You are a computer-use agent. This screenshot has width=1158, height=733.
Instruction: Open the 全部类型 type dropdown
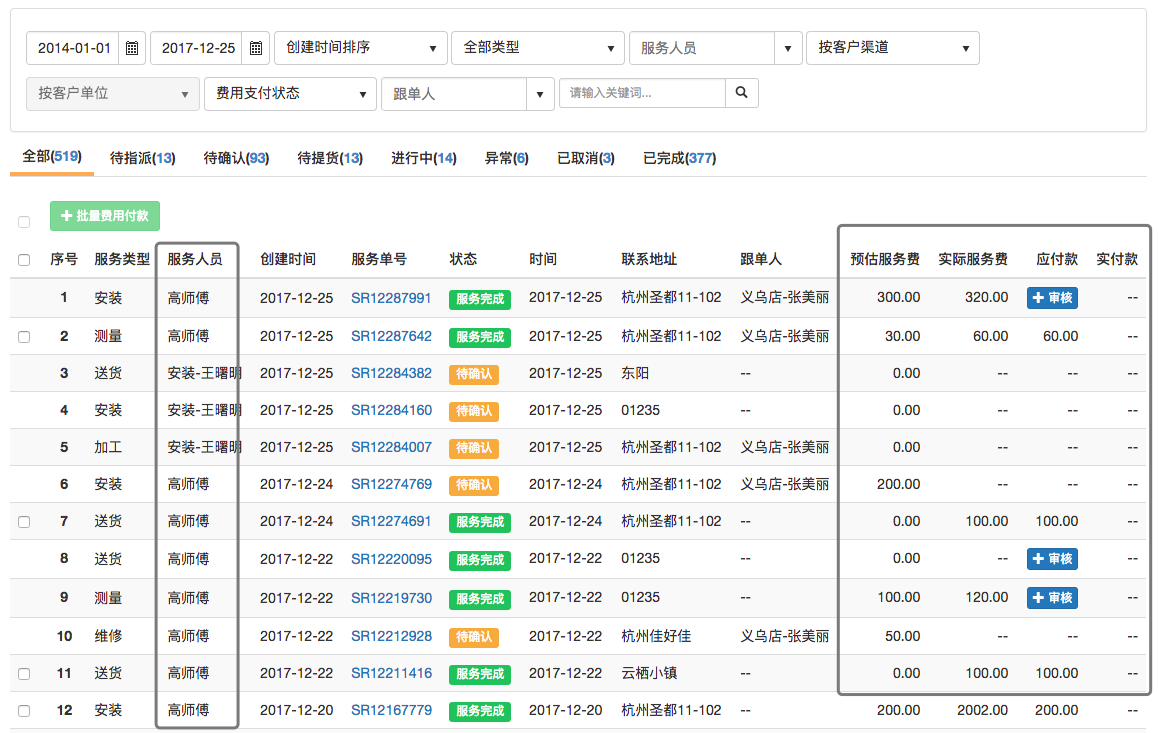[538, 48]
